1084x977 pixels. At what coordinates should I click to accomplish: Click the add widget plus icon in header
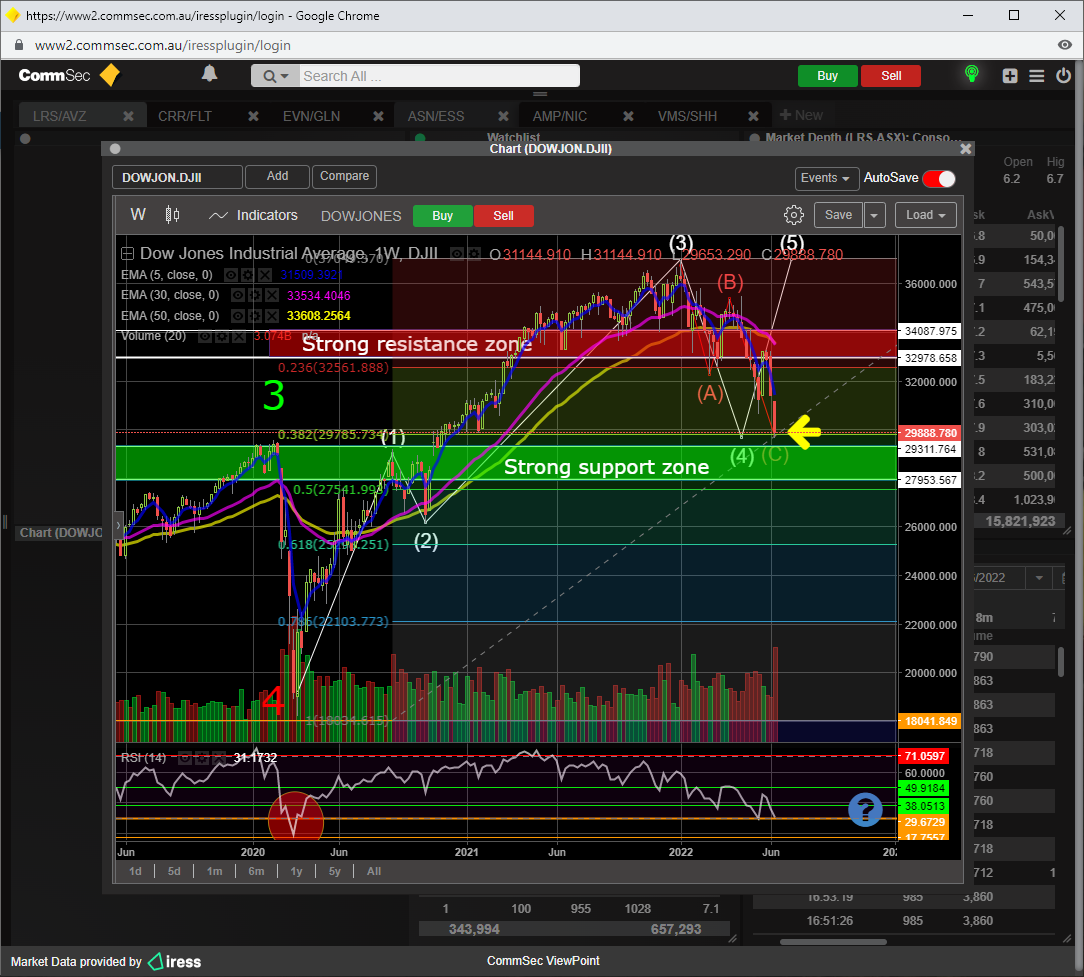coord(1010,75)
